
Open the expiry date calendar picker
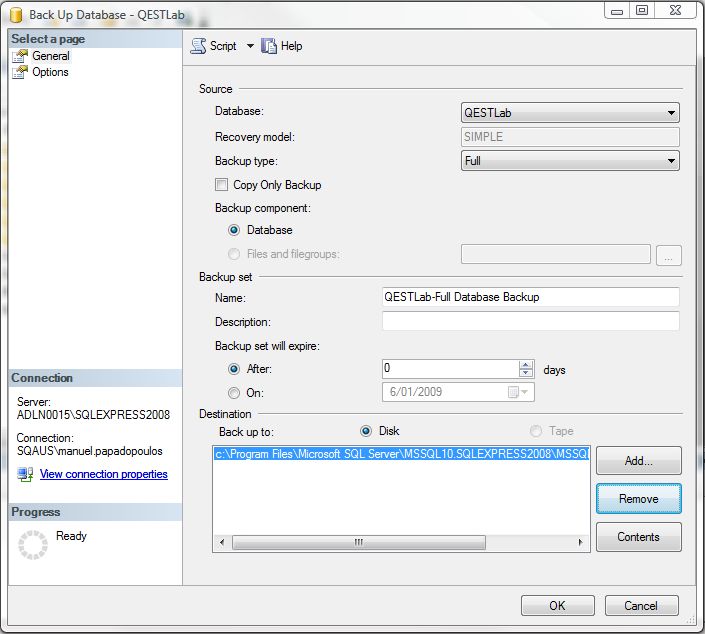pos(516,393)
